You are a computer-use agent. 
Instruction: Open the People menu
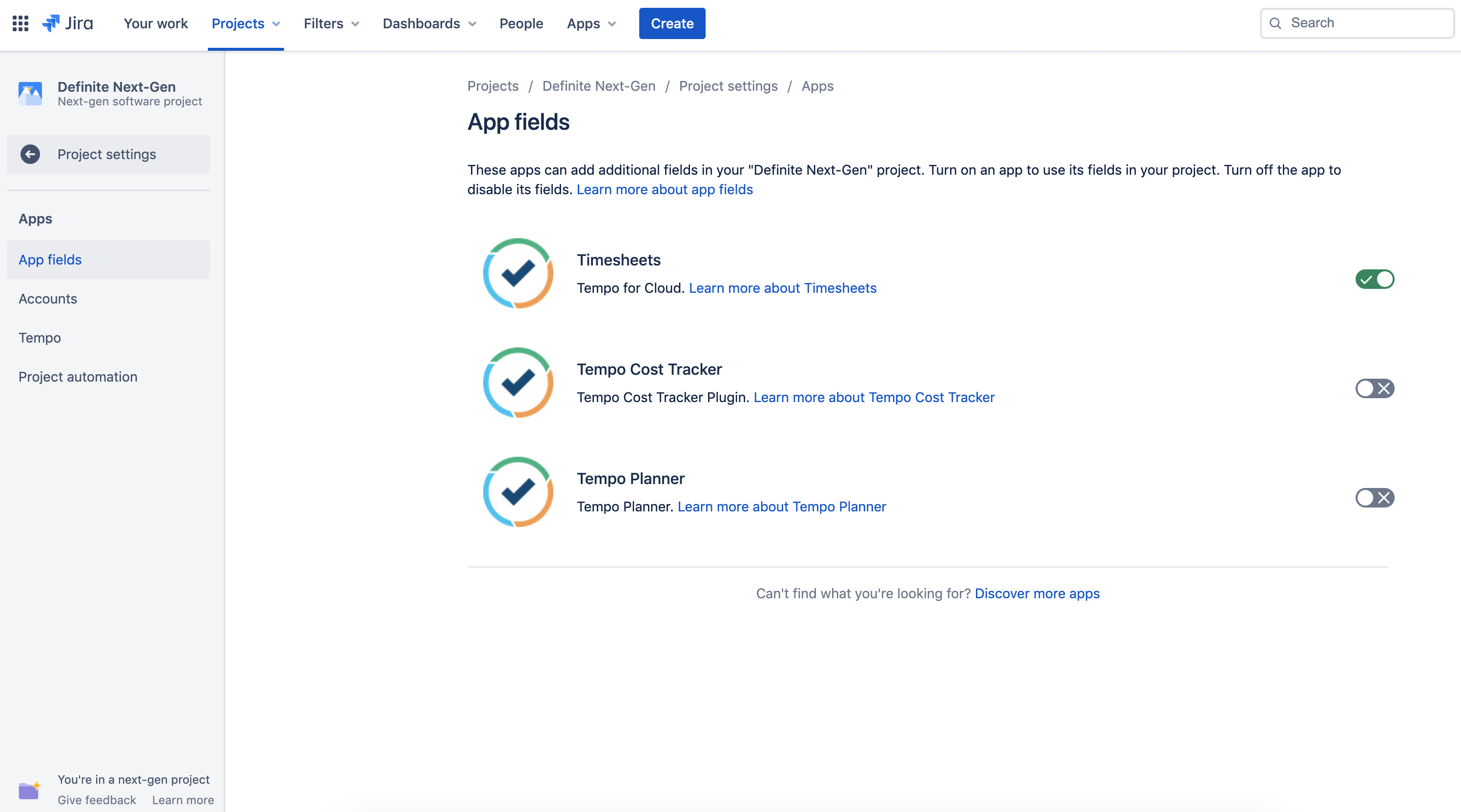point(521,23)
